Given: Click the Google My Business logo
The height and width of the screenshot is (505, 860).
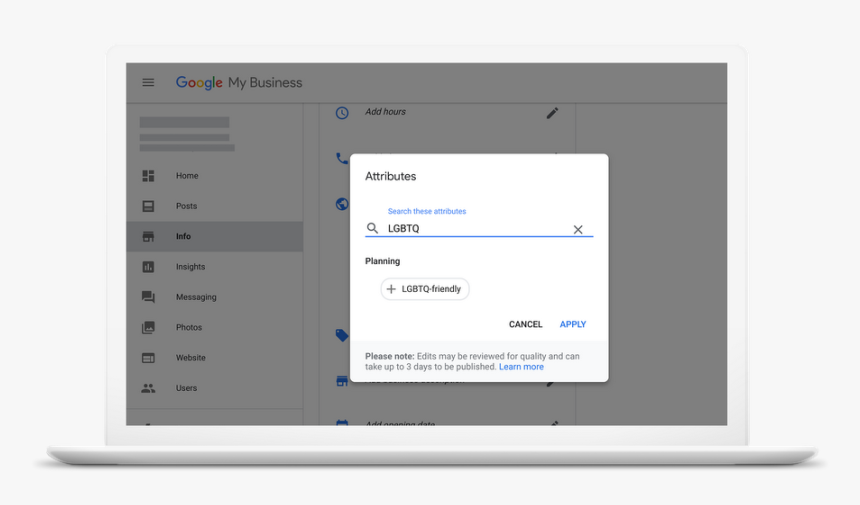Looking at the screenshot, I should pyautogui.click(x=239, y=83).
